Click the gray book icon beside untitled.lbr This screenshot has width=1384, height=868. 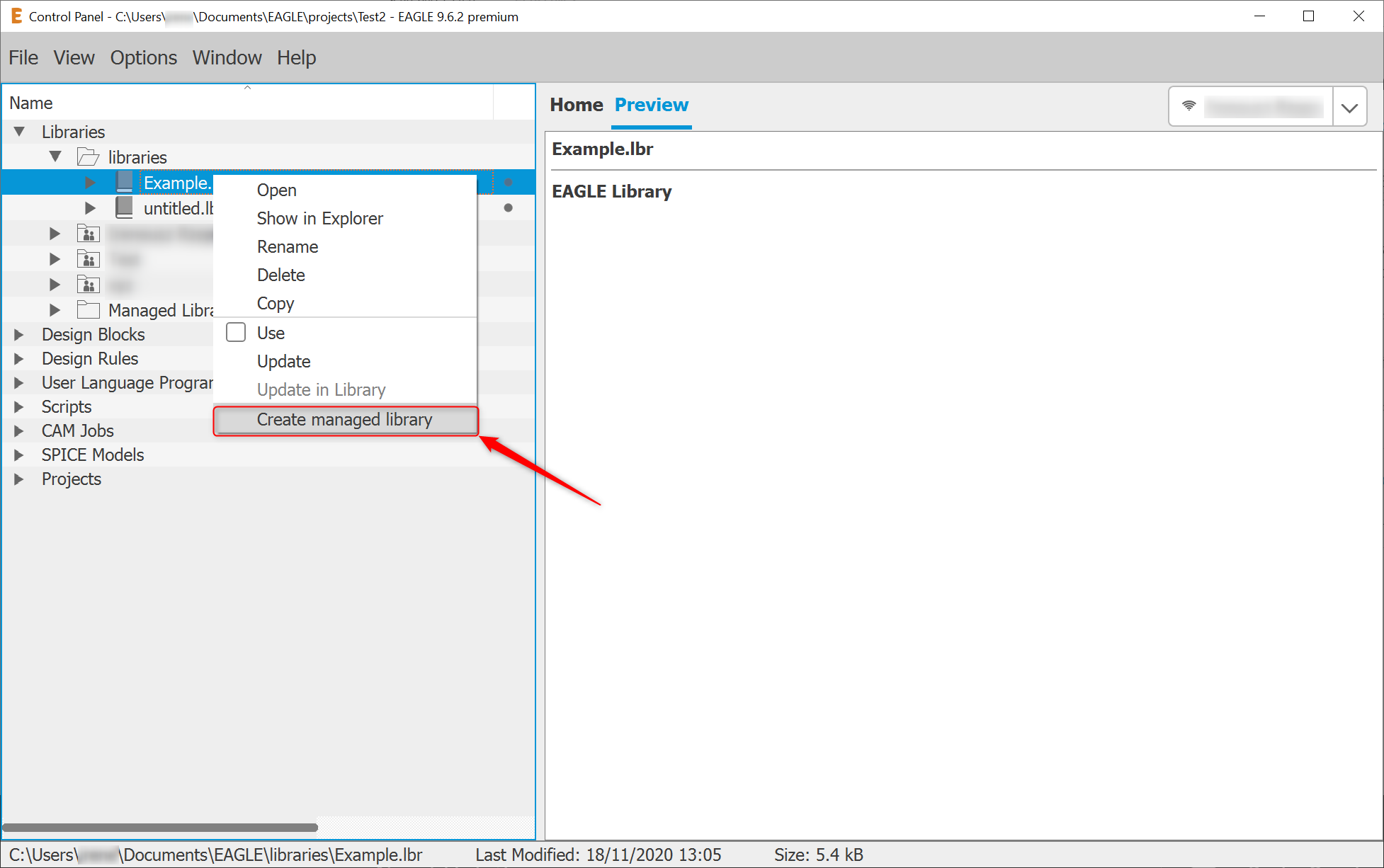(125, 207)
